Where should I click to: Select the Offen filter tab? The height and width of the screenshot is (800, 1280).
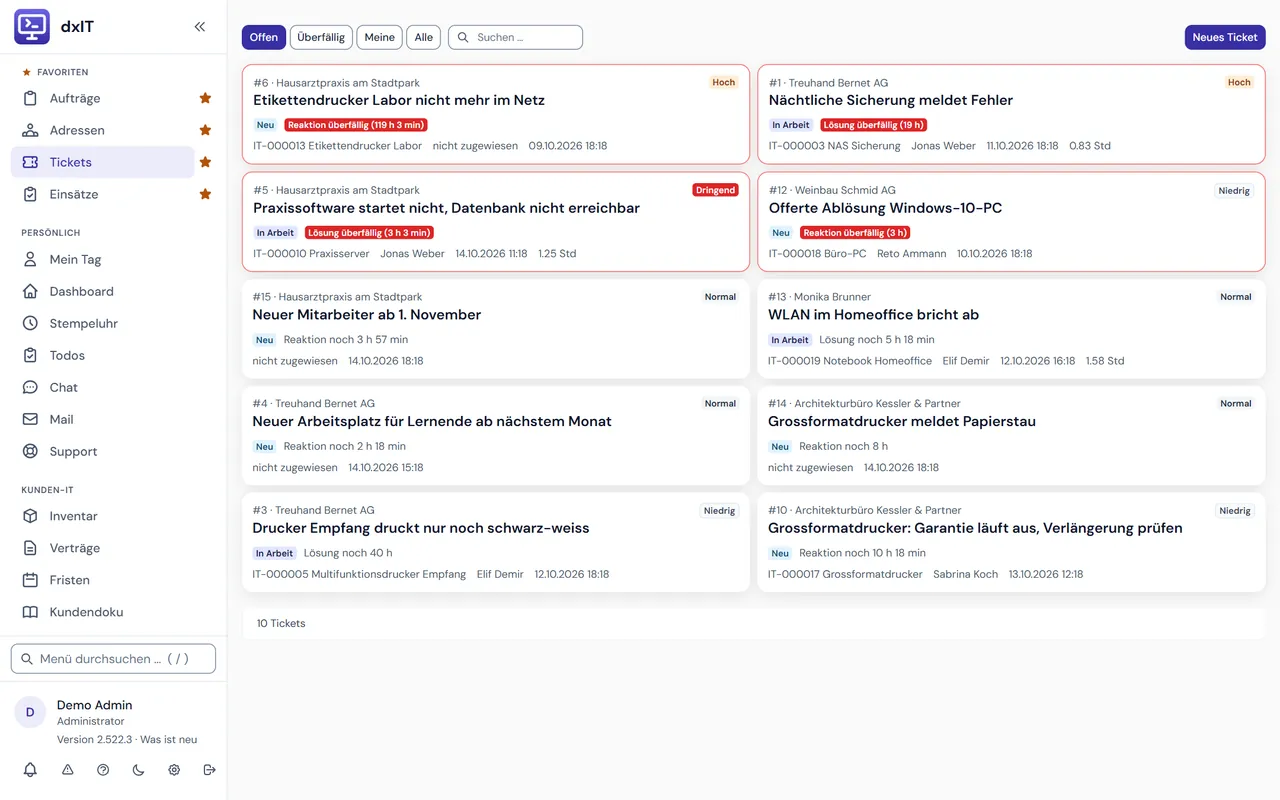coord(264,37)
